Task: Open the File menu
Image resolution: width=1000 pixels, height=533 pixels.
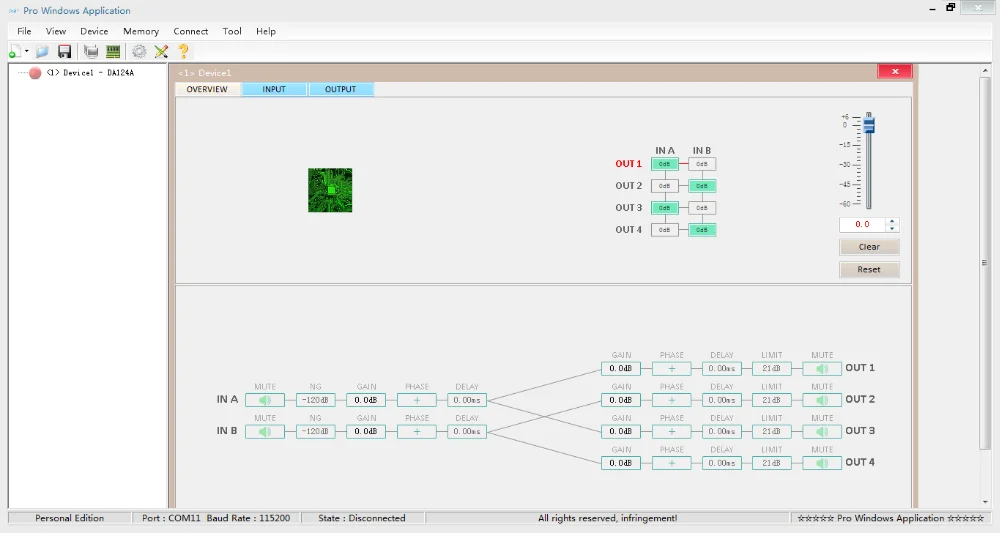Action: coord(24,31)
